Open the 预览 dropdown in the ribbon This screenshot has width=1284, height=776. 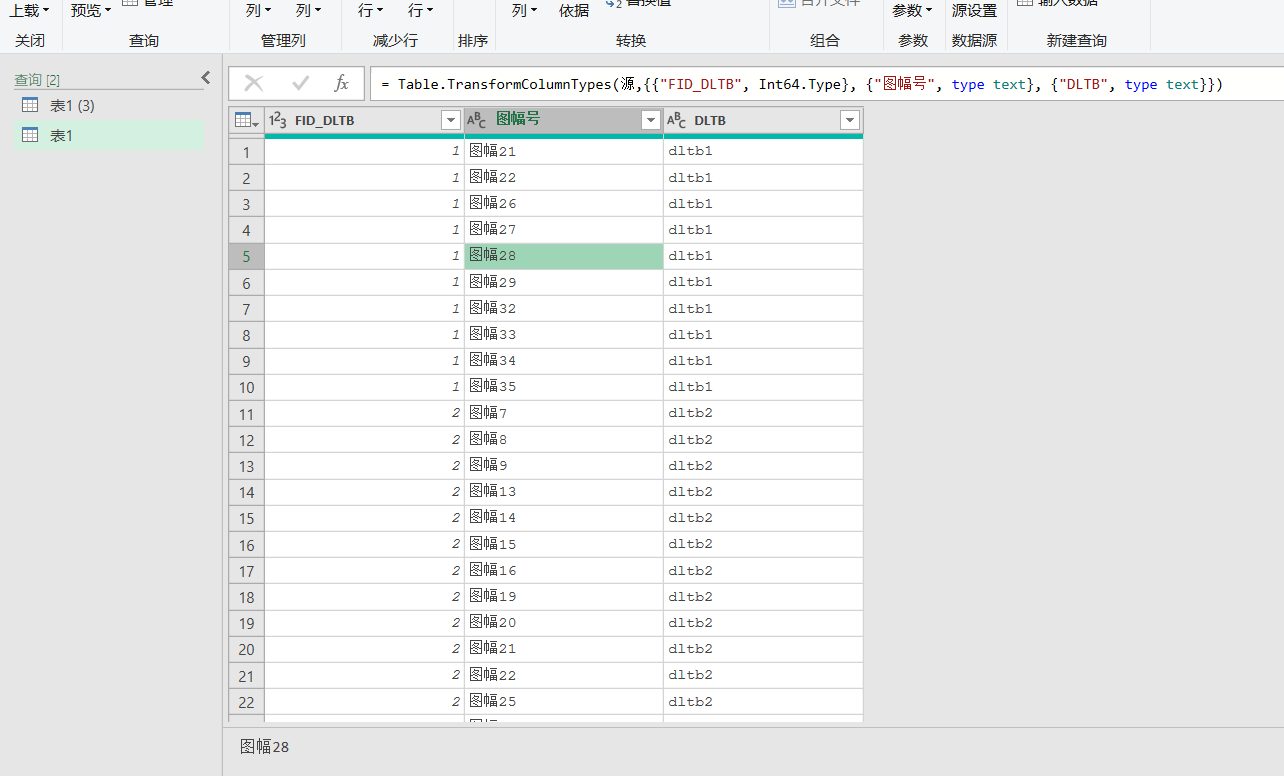click(91, 10)
